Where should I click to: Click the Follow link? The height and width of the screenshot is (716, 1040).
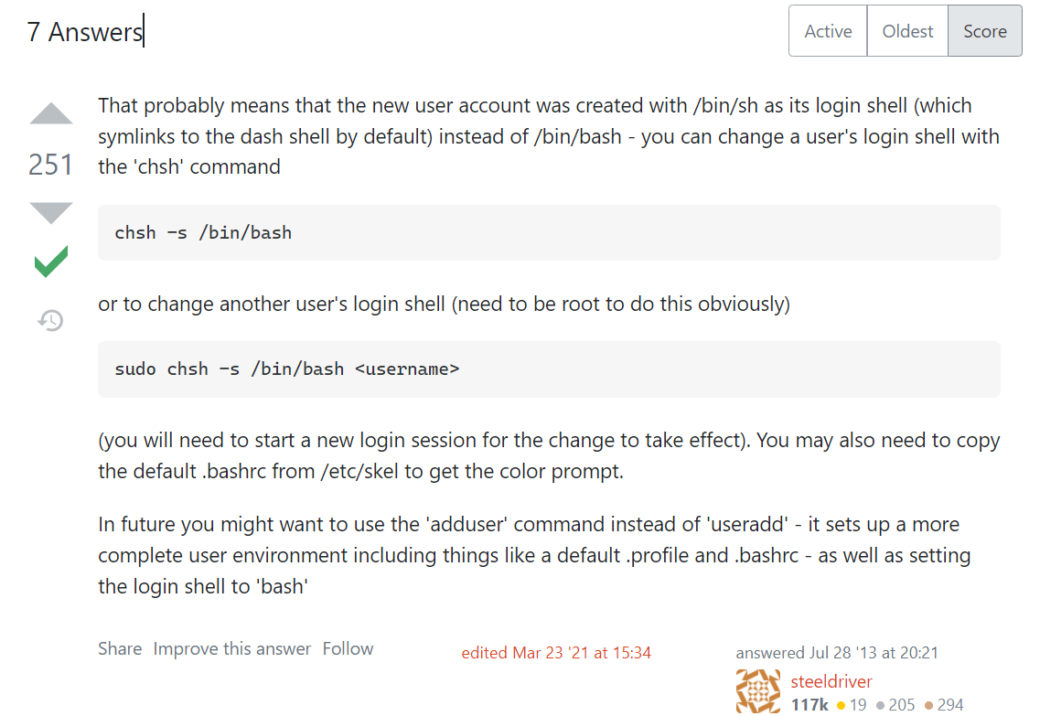[348, 648]
